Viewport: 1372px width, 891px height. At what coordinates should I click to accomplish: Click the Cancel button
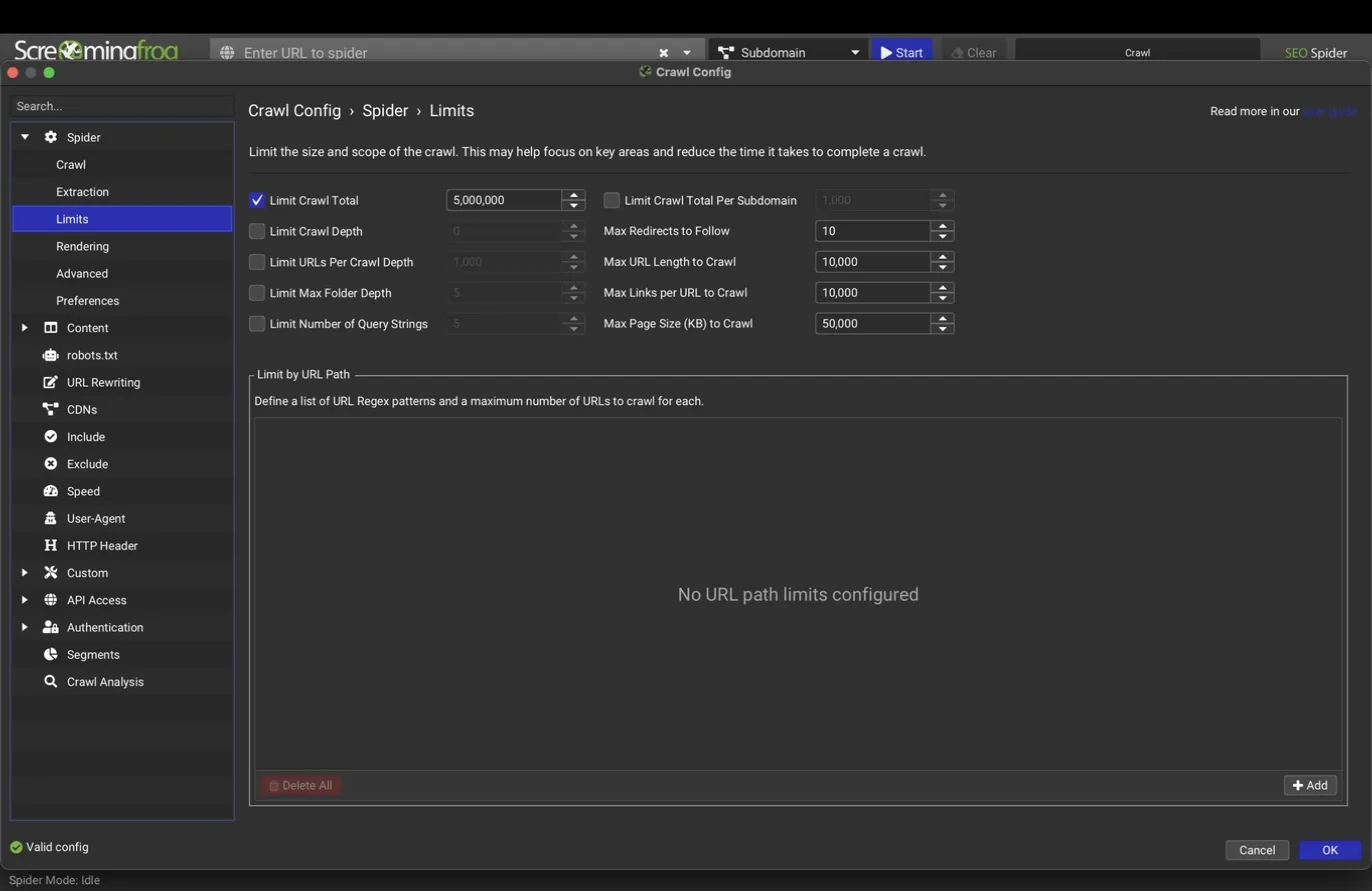tap(1257, 850)
